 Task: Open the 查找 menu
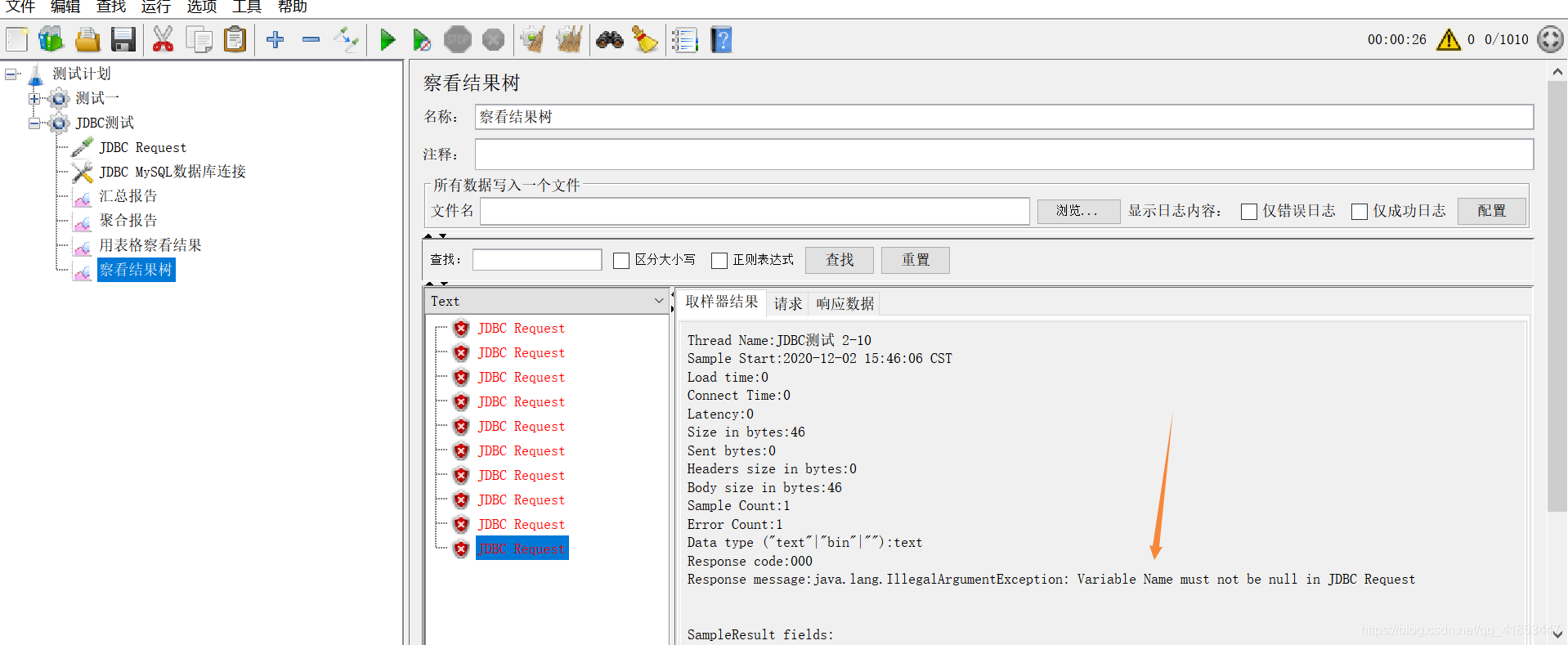[111, 7]
